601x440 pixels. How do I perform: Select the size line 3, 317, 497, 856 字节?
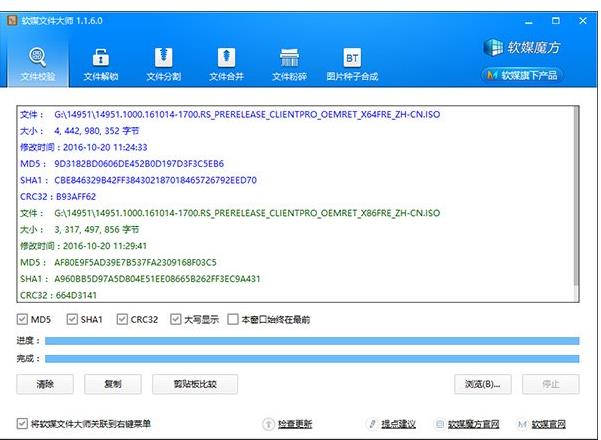pyautogui.click(x=80, y=229)
